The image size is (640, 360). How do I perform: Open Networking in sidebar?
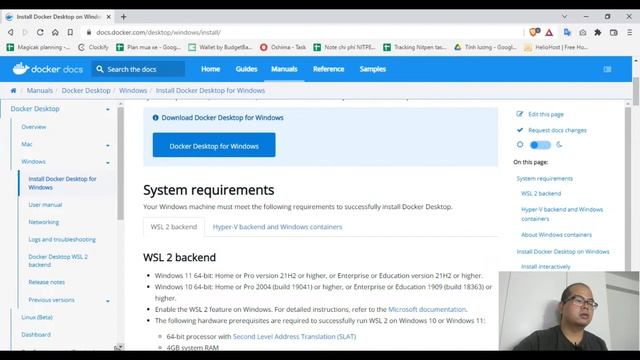(44, 222)
